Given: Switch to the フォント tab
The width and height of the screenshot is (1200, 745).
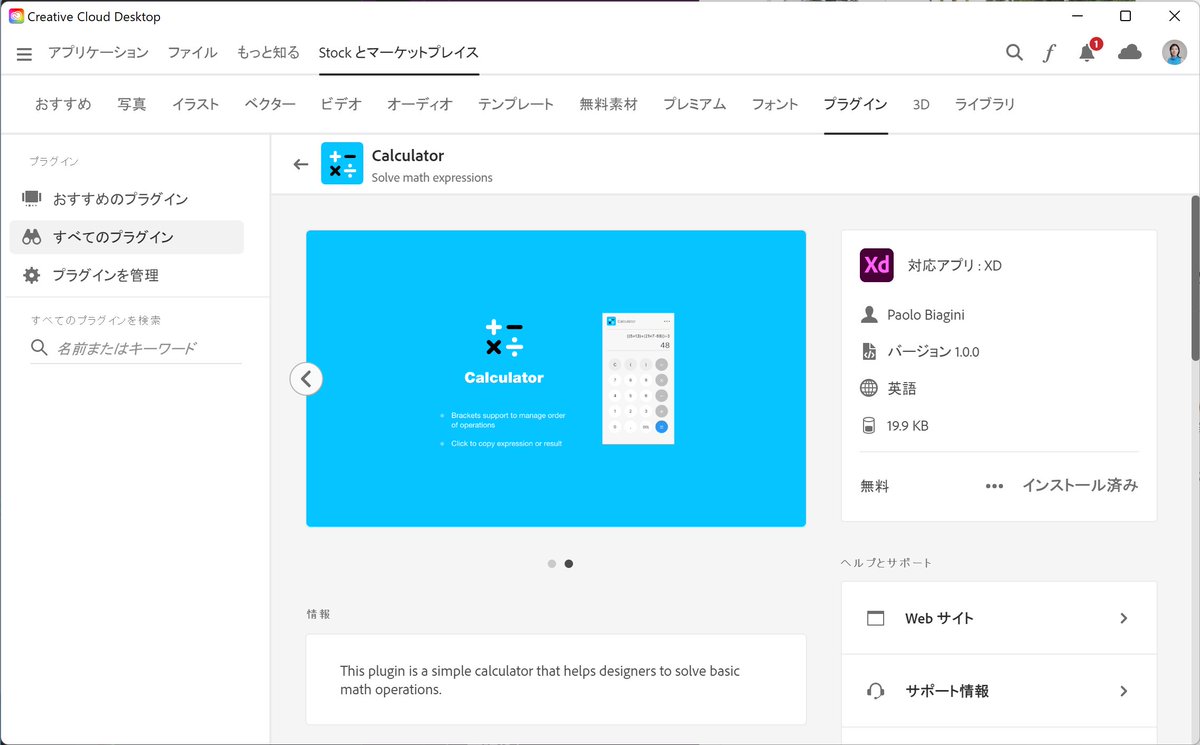Looking at the screenshot, I should coord(775,104).
